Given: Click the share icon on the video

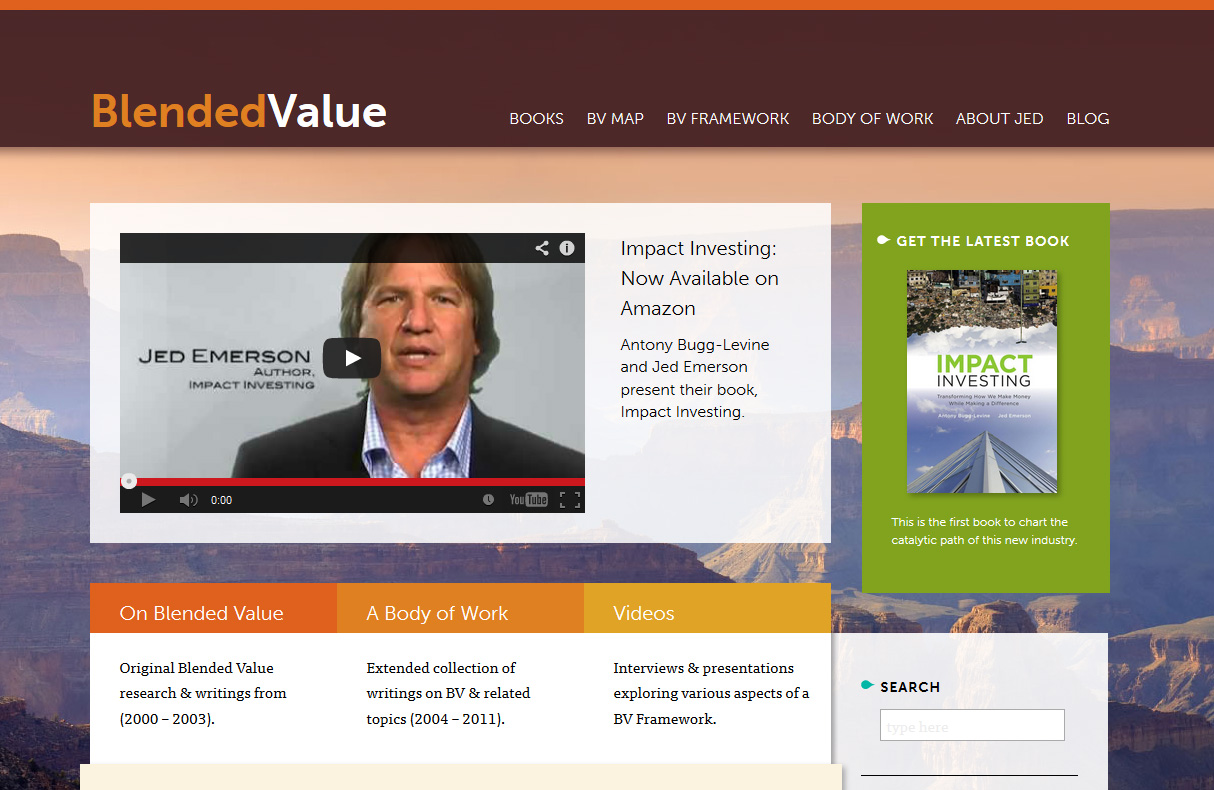Looking at the screenshot, I should 541,248.
